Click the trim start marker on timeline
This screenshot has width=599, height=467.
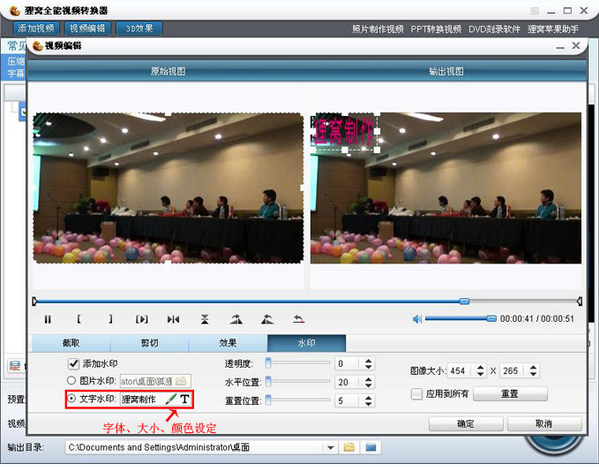[x=35, y=302]
